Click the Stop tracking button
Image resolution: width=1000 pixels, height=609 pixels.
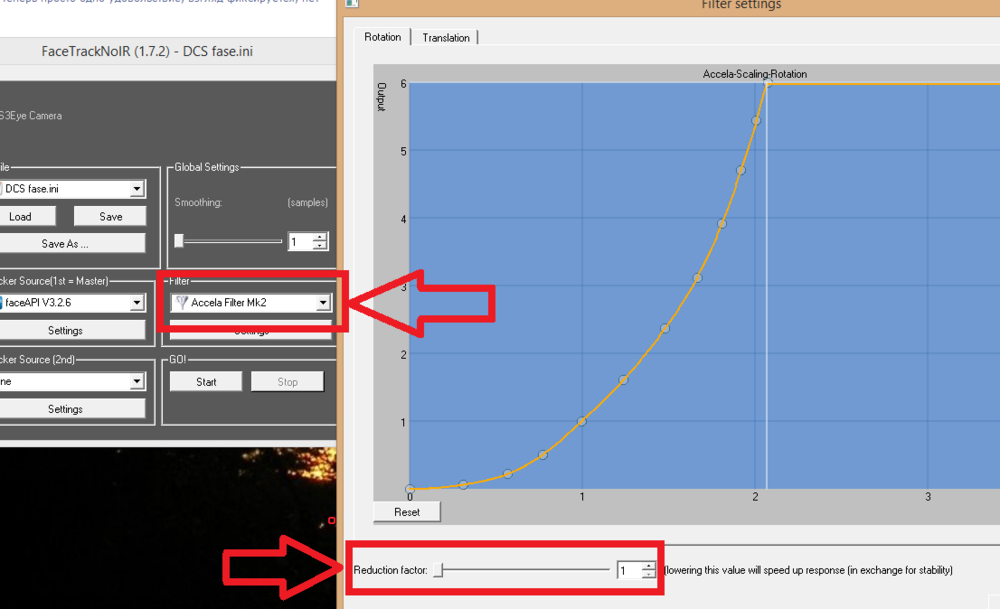click(288, 382)
